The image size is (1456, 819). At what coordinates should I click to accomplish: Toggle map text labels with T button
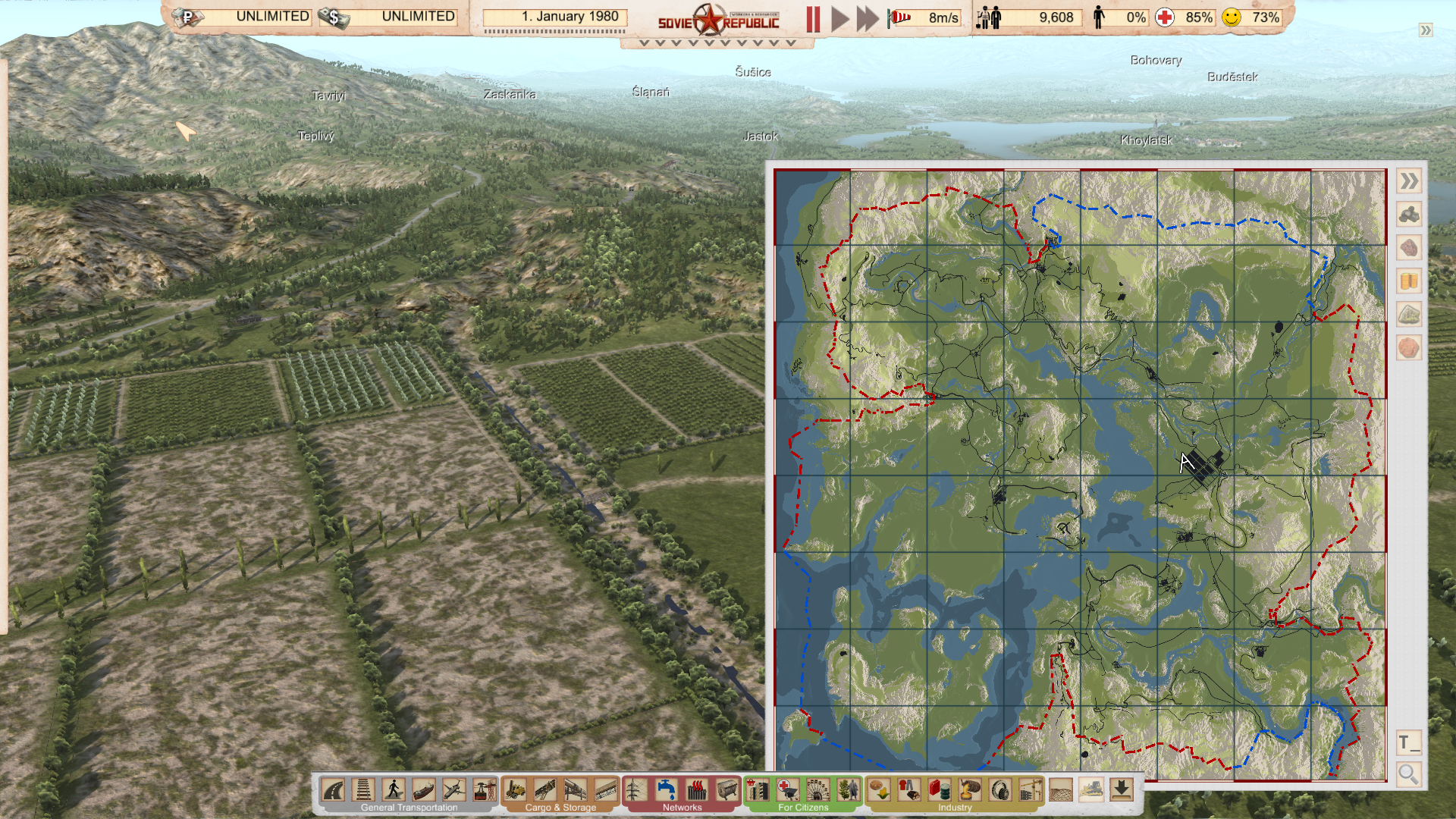[1409, 742]
